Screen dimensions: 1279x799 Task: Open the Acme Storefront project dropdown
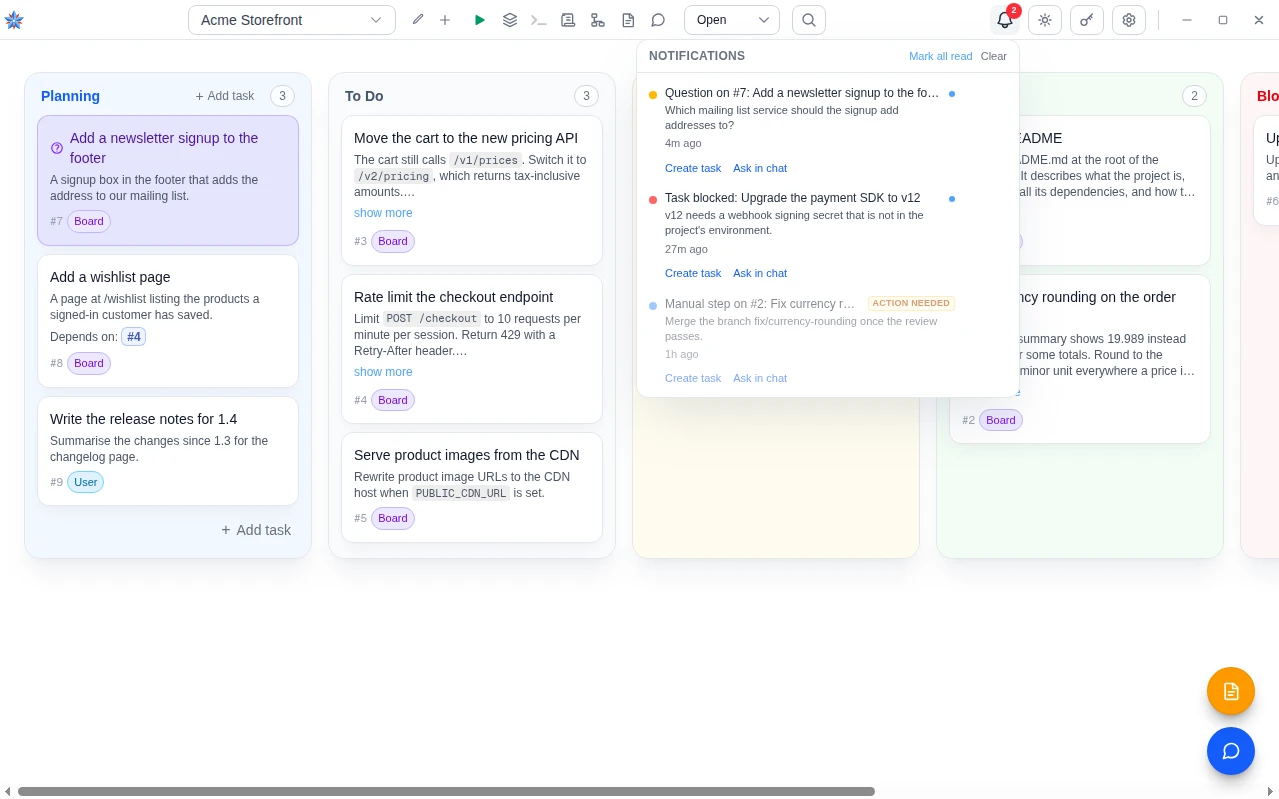(292, 20)
